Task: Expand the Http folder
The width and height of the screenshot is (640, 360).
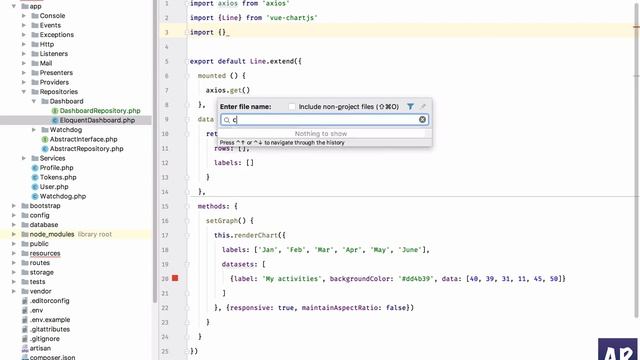Action: pyautogui.click(x=24, y=44)
